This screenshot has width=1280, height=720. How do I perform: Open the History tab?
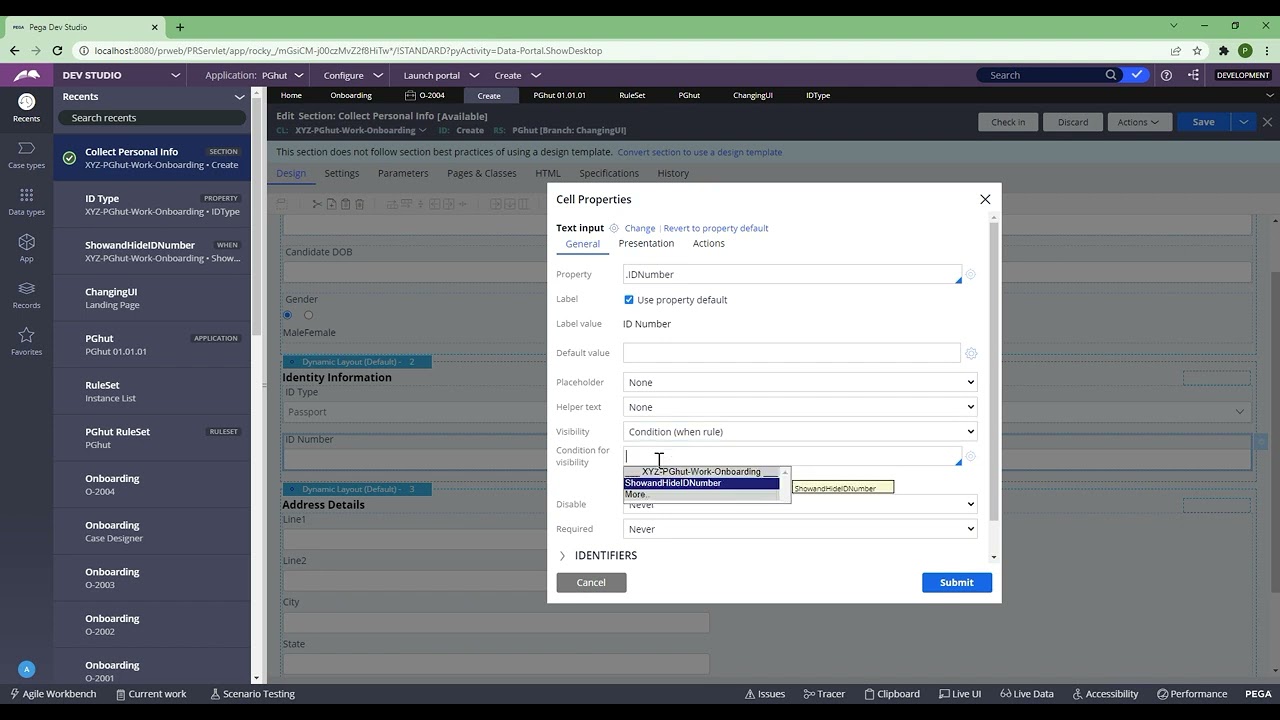click(x=673, y=173)
